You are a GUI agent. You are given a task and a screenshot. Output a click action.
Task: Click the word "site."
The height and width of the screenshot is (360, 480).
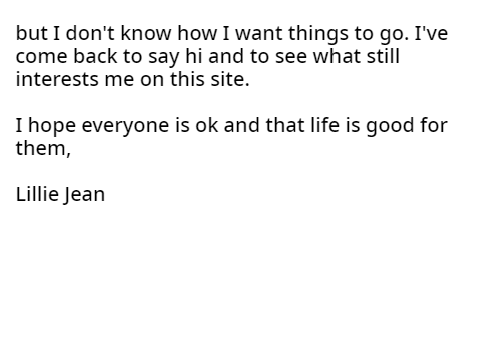click(x=230, y=79)
